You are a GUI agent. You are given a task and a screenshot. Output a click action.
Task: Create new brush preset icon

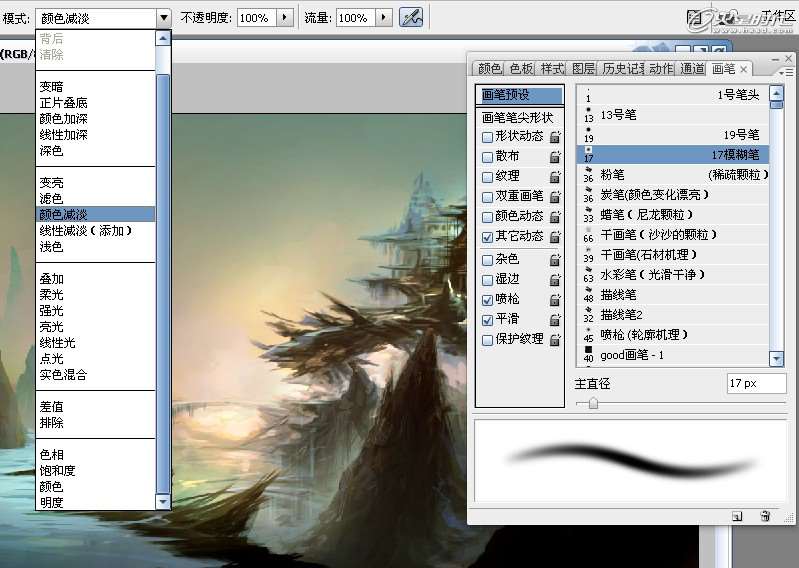(x=737, y=516)
